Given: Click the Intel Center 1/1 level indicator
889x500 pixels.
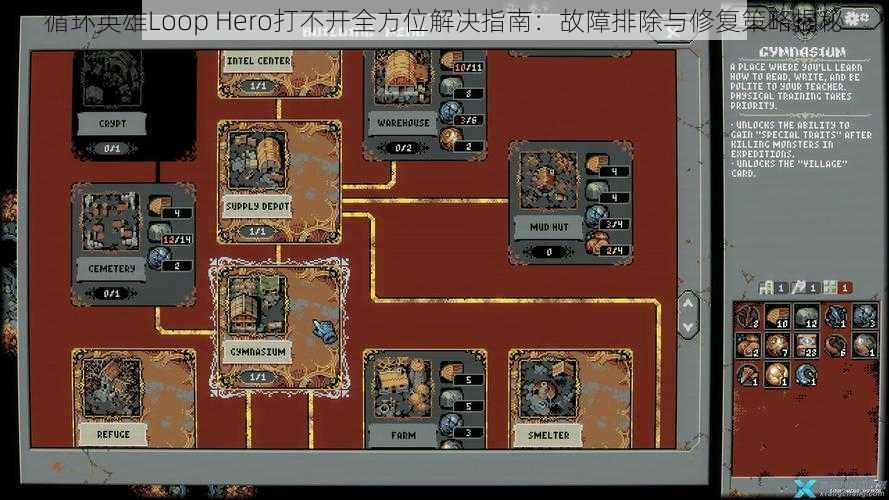Looking at the screenshot, I should coord(257,86).
